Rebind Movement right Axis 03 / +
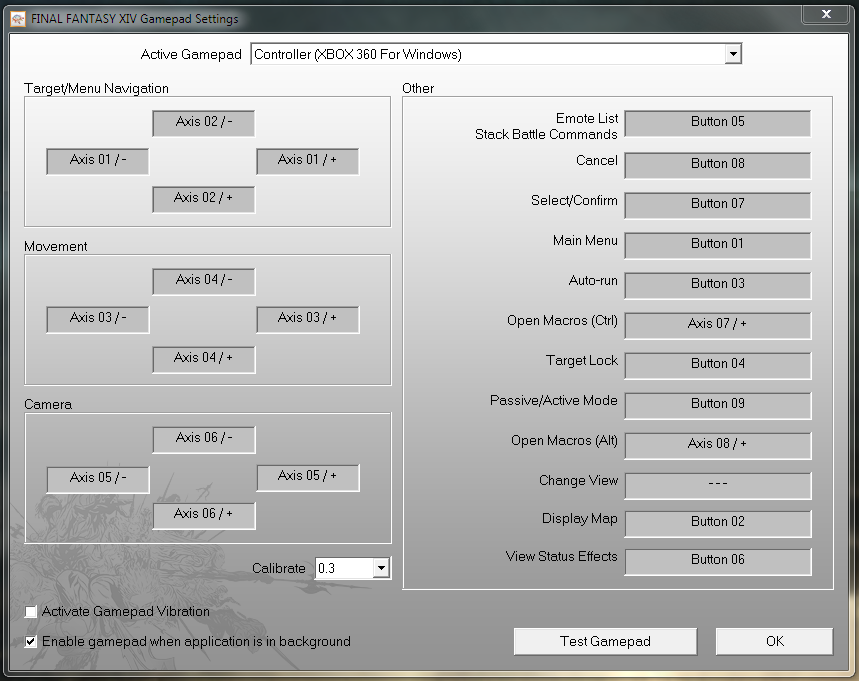The width and height of the screenshot is (859, 681). (x=307, y=319)
